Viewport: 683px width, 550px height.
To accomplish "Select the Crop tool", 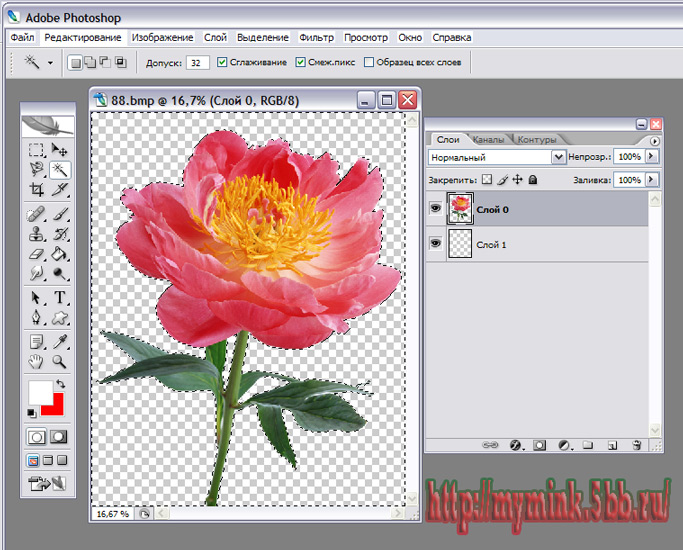I will tap(37, 189).
